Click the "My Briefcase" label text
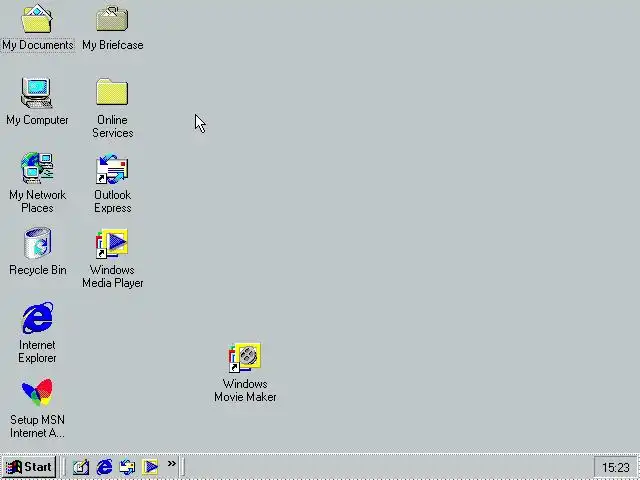 point(113,45)
